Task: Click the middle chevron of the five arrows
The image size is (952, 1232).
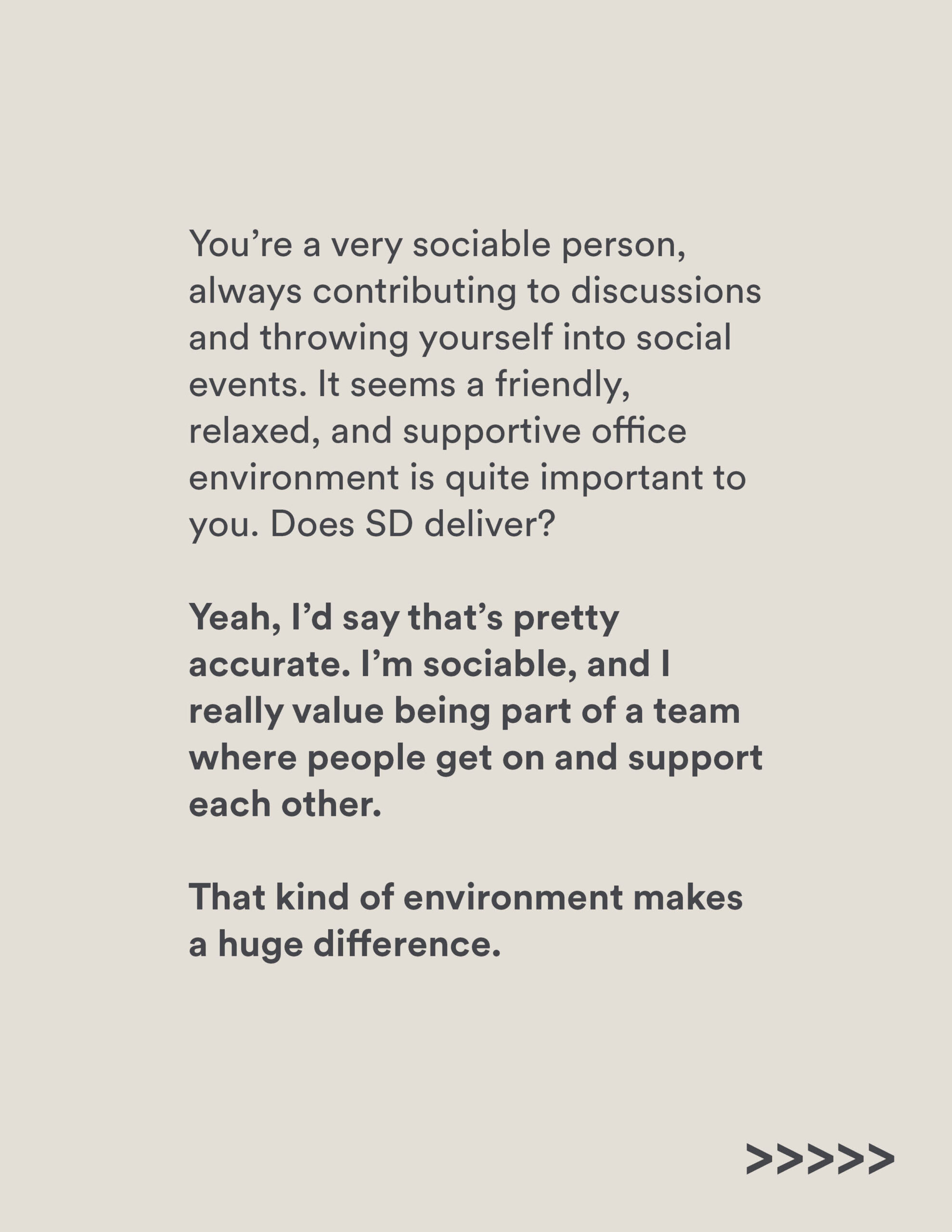Action: coord(820,1159)
